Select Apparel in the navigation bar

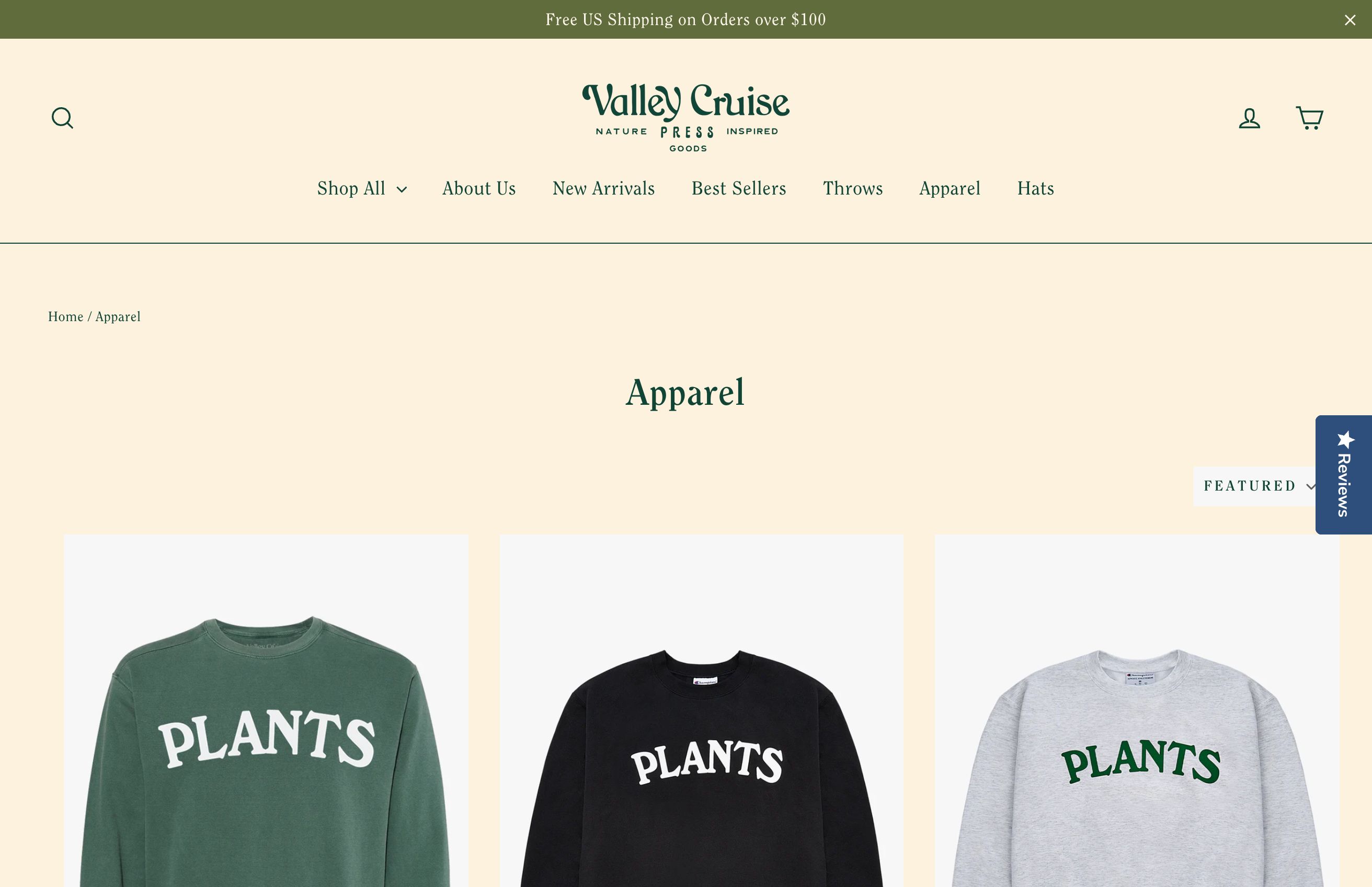[x=950, y=188]
